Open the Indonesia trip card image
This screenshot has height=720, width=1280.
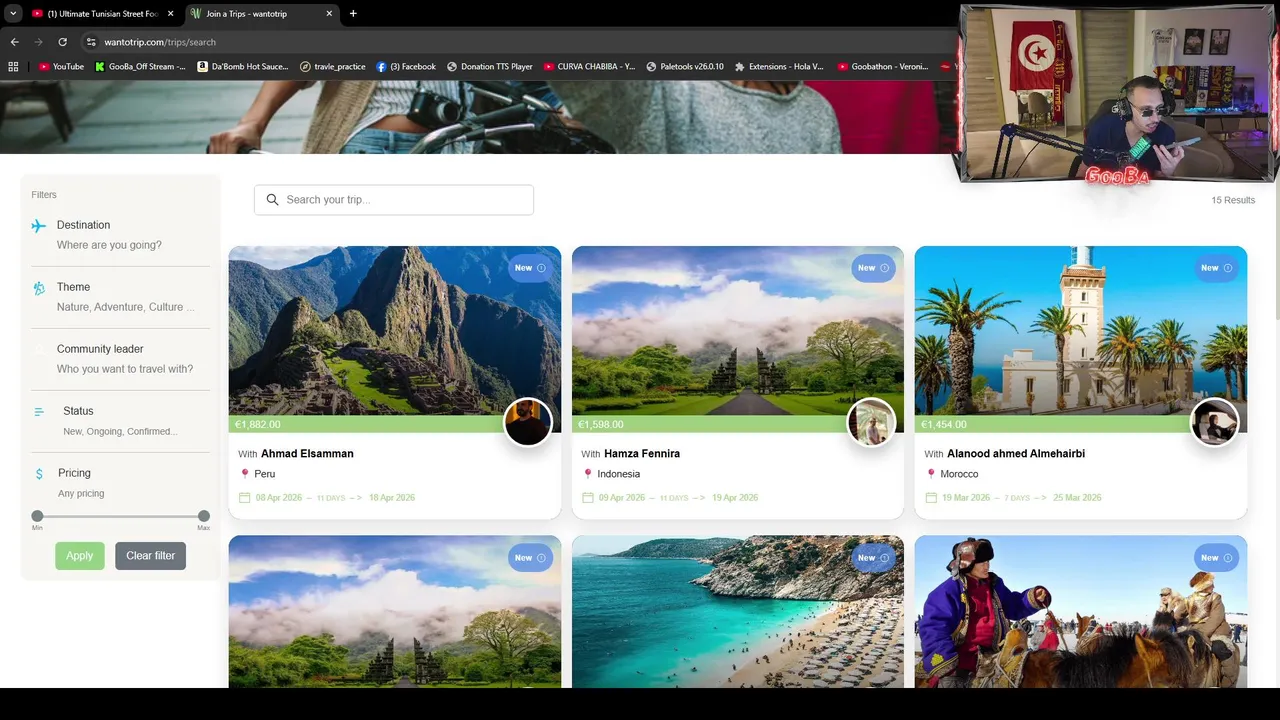[738, 331]
